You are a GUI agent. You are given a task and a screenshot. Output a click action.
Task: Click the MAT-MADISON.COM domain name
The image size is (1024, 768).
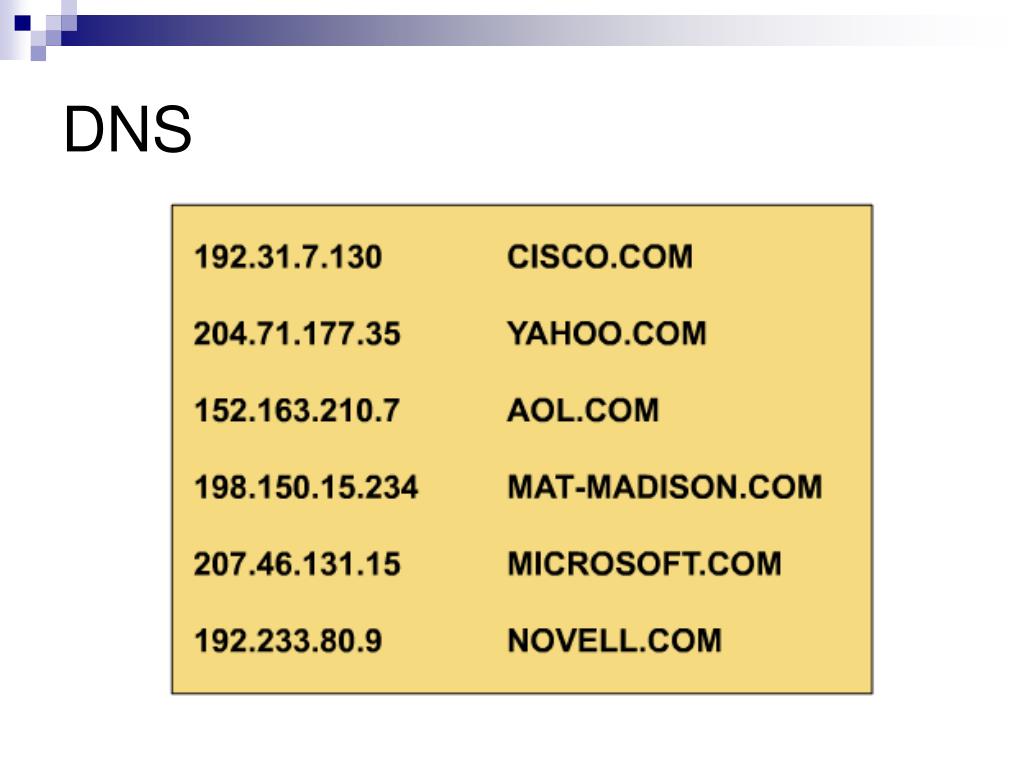[665, 487]
